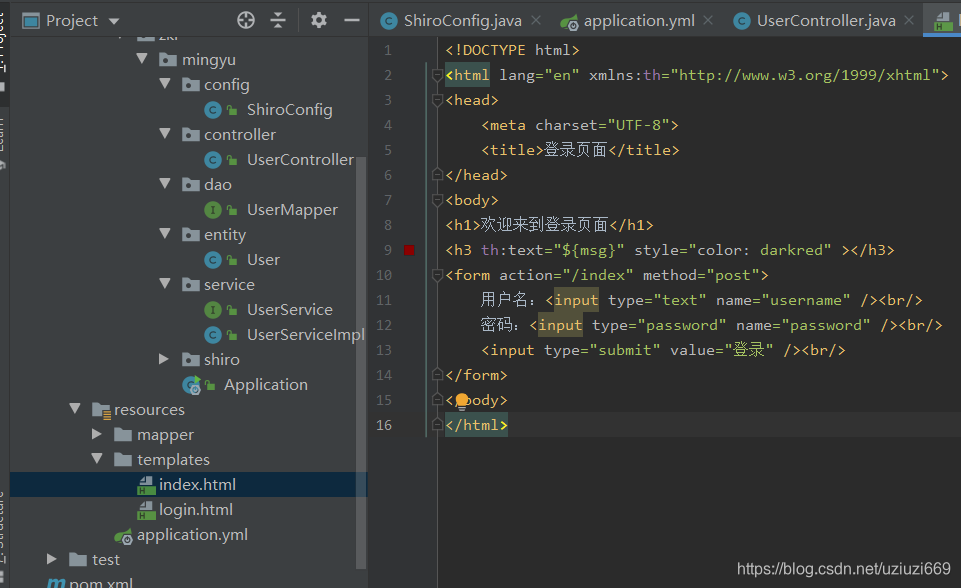The height and width of the screenshot is (588, 961).
Task: Hide the Project panel with minus icon
Action: pos(352,20)
